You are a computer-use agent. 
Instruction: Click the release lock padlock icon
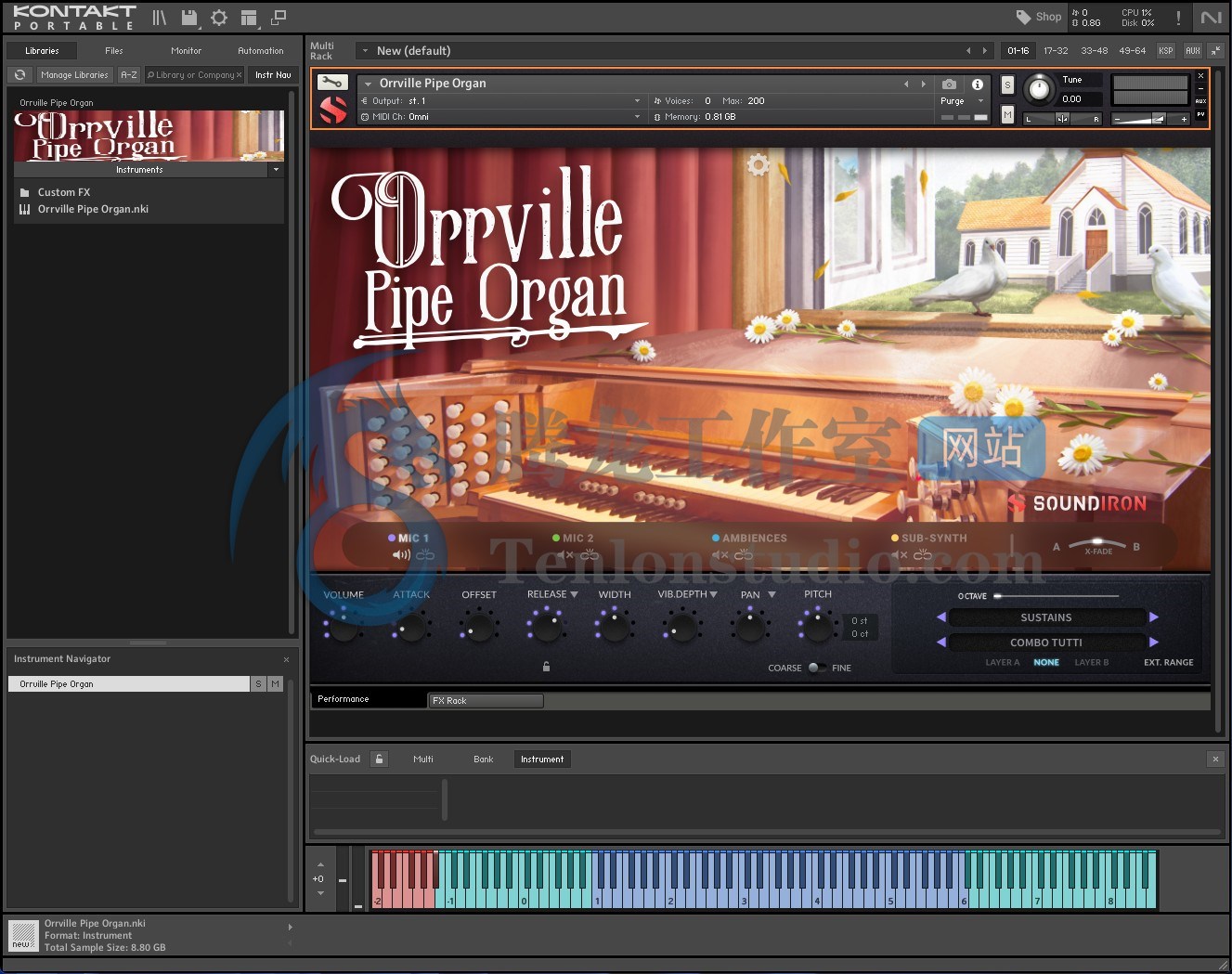[x=546, y=666]
